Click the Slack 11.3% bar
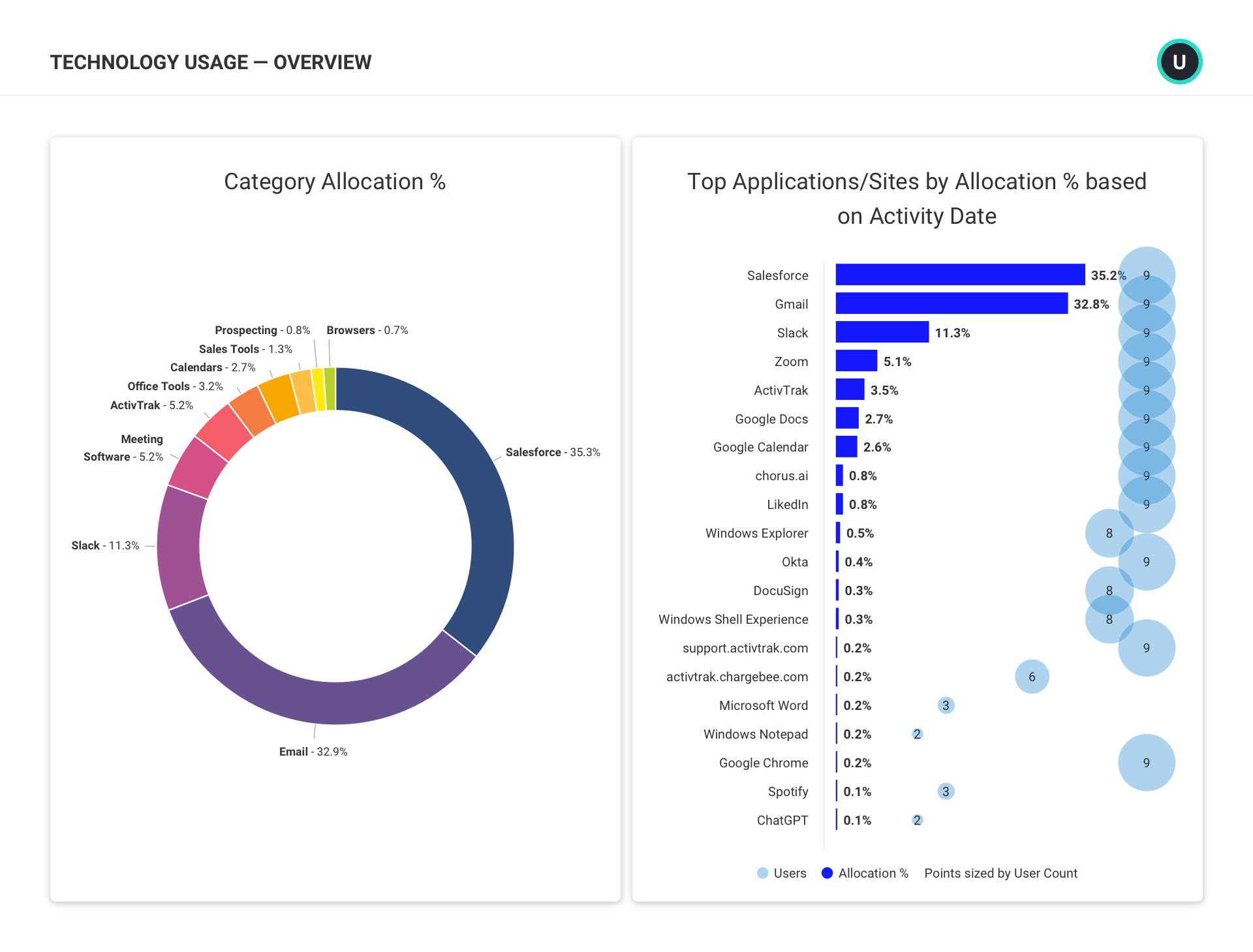 coord(882,332)
